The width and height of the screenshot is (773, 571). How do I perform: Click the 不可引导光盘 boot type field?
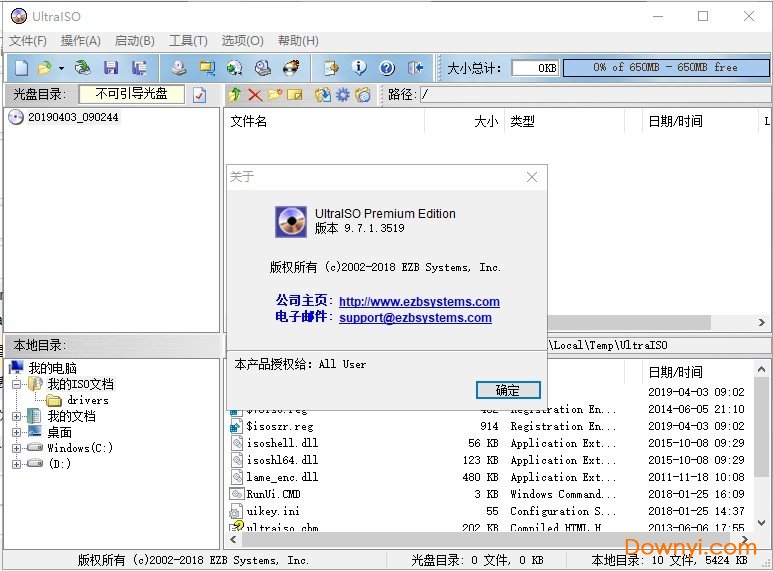(132, 94)
